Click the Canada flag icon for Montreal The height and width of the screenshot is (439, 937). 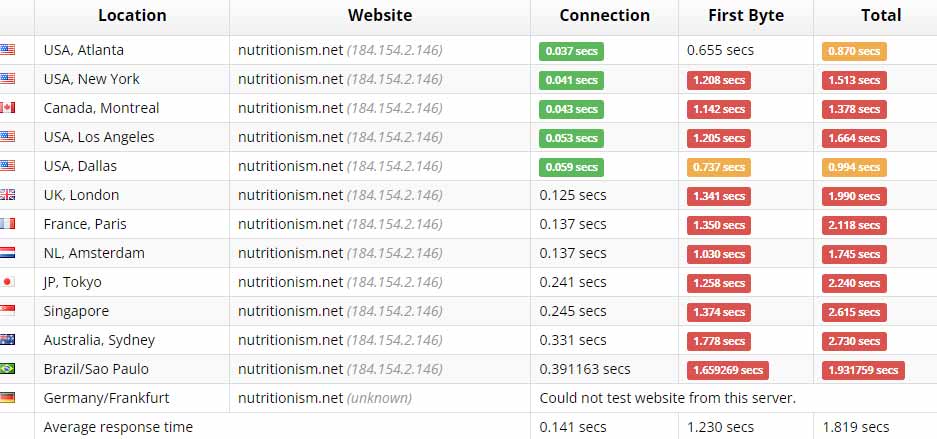8,108
